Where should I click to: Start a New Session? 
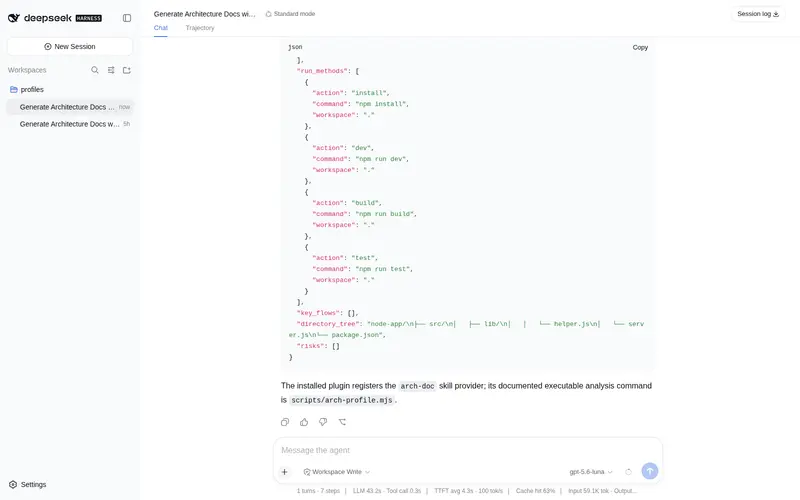(70, 46)
